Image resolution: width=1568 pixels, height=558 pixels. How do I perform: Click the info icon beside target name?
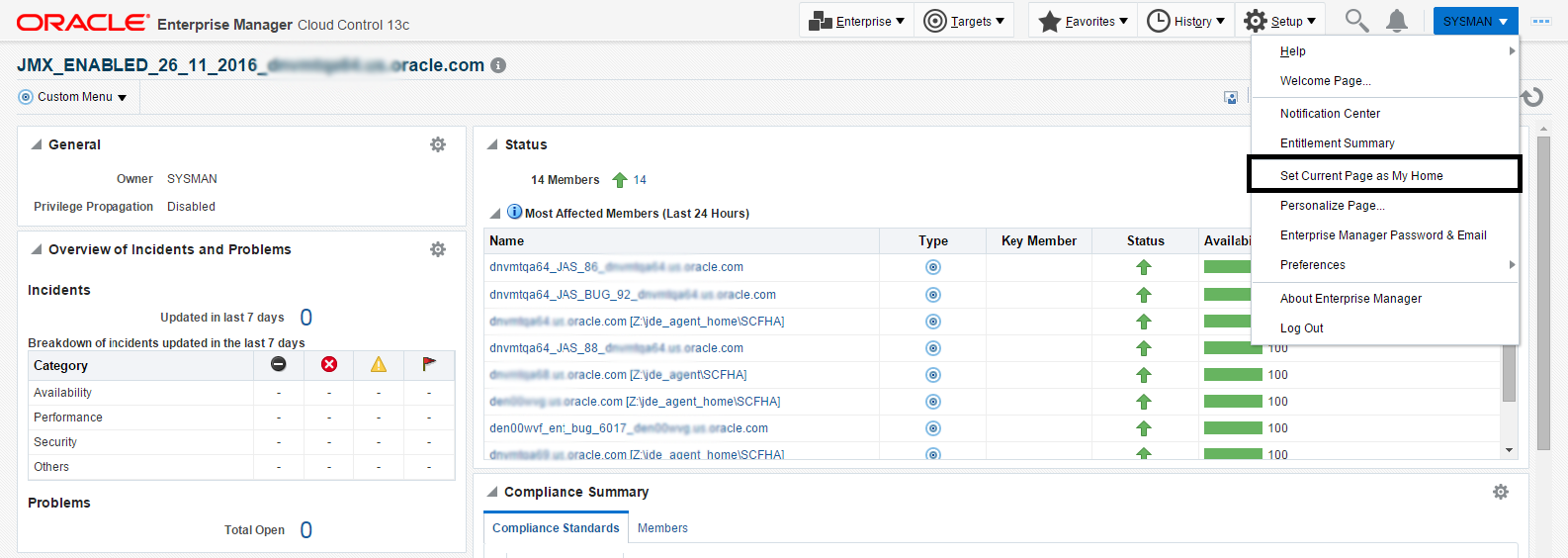point(498,65)
